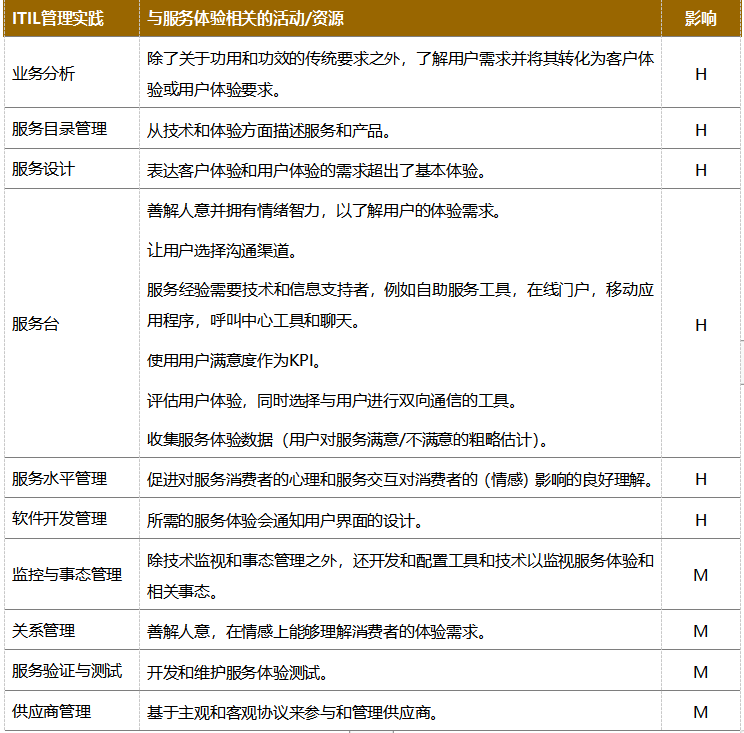Click the 'M' impact in the 供应商管理 row
Image resolution: width=744 pixels, height=733 pixels.
click(701, 712)
